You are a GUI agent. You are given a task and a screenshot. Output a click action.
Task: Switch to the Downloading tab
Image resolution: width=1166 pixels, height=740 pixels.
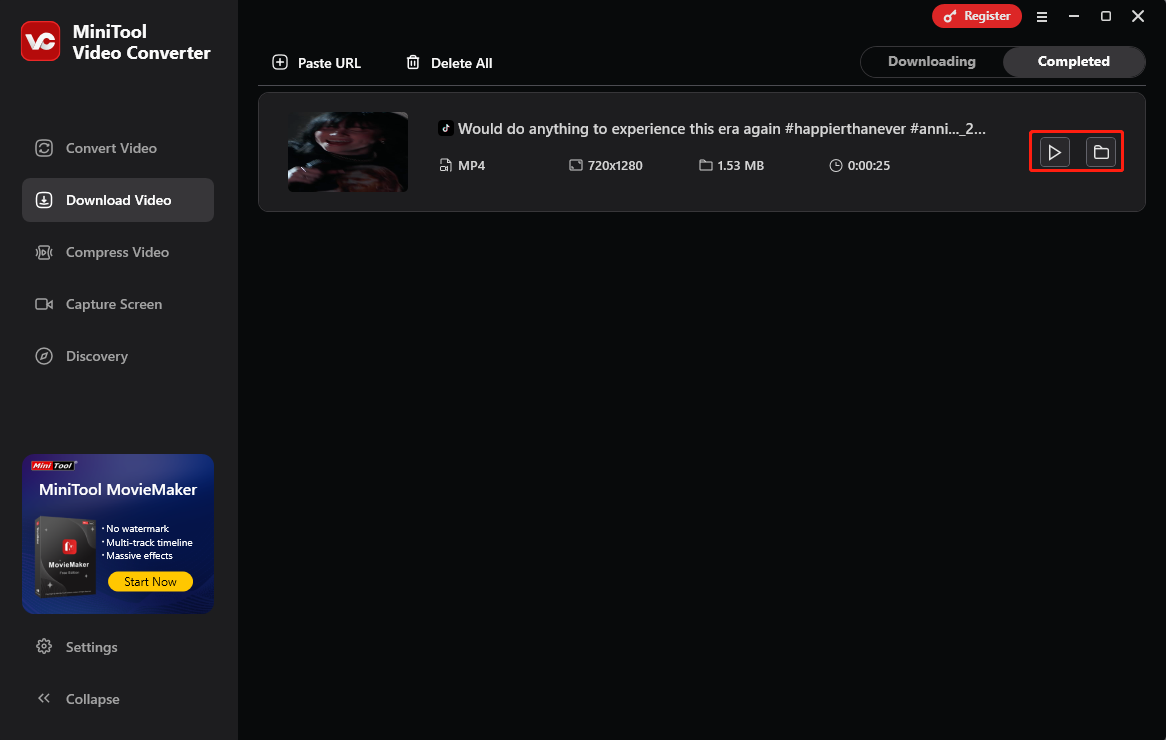(931, 62)
